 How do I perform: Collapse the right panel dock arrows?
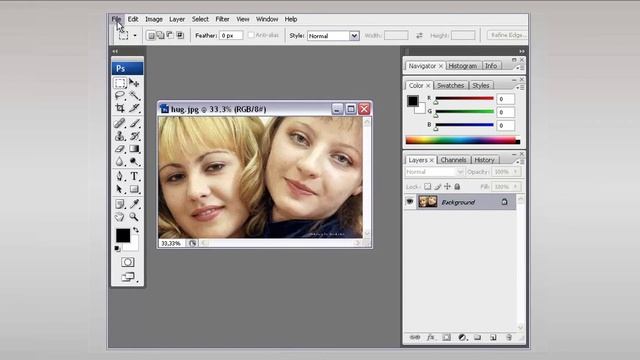[522, 51]
